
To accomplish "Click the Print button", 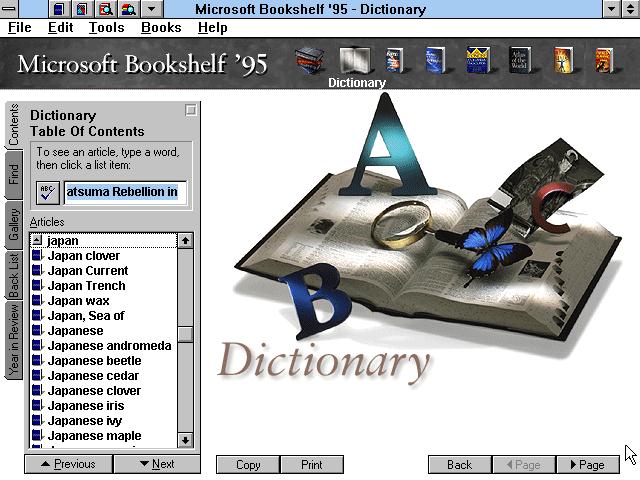I will [x=312, y=464].
